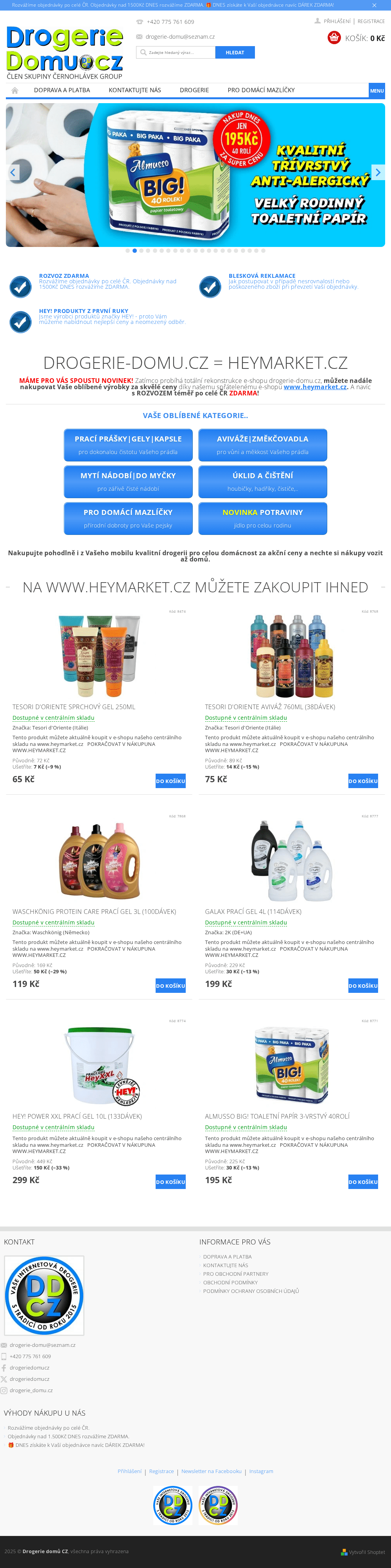Open the Galax prací gel product image

(292, 860)
